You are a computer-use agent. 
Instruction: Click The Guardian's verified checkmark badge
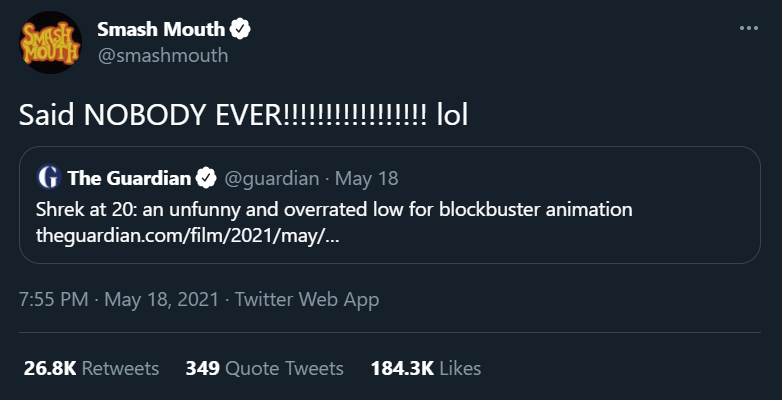pos(206,179)
